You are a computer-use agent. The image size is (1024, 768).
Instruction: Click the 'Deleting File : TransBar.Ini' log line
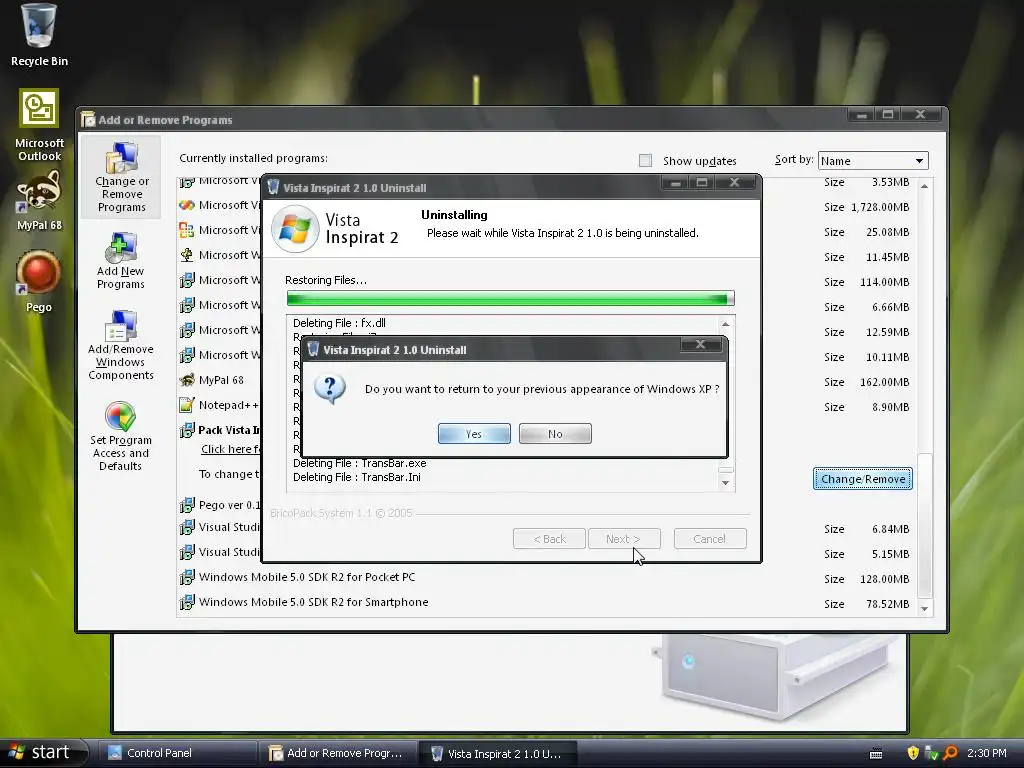tap(357, 477)
